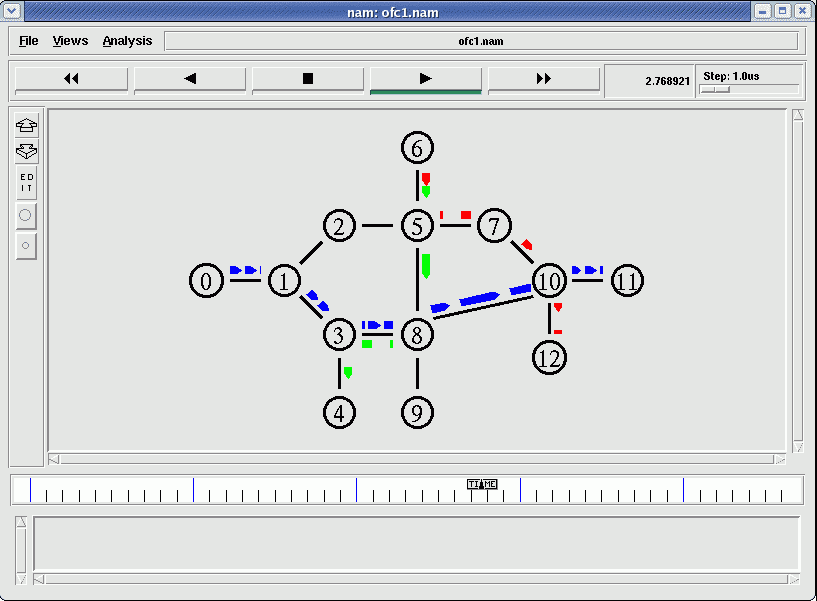Select node 12 in the network
This screenshot has height=601, width=817.
[x=549, y=358]
